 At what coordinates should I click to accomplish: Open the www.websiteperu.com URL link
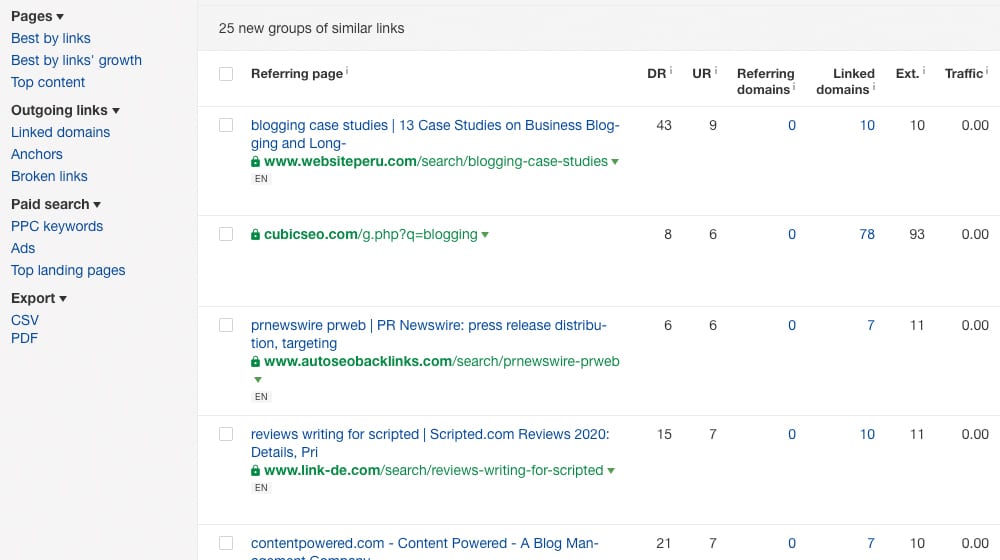(x=436, y=161)
